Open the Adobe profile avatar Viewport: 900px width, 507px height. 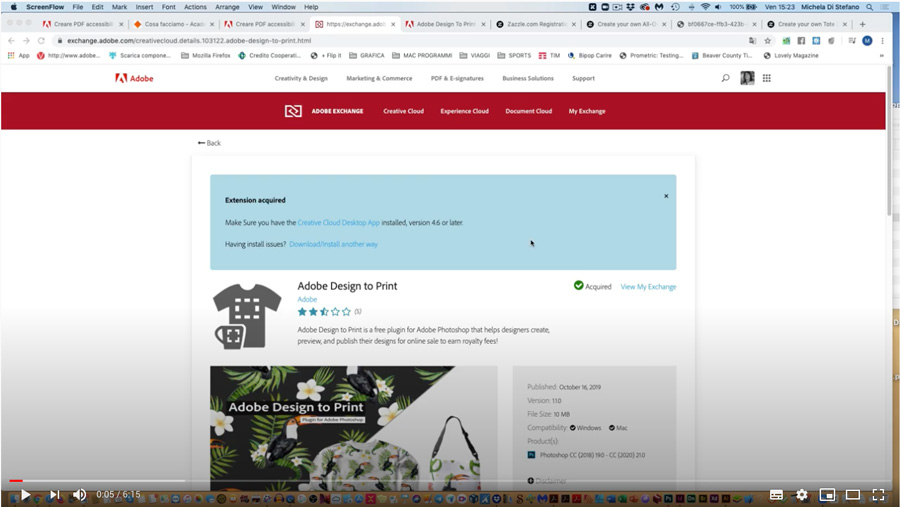(x=747, y=78)
